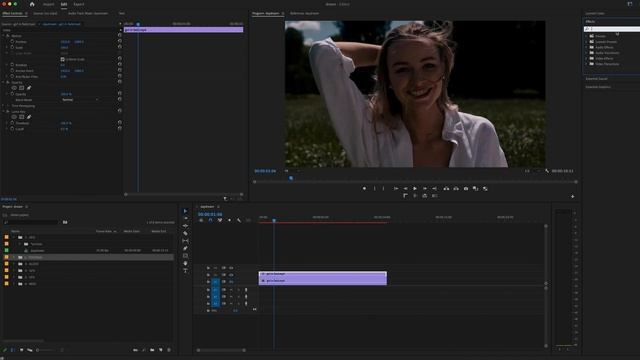Viewport: 640px width, 360px height.
Task: Select the Selection tool in tools panel
Action: (185, 211)
